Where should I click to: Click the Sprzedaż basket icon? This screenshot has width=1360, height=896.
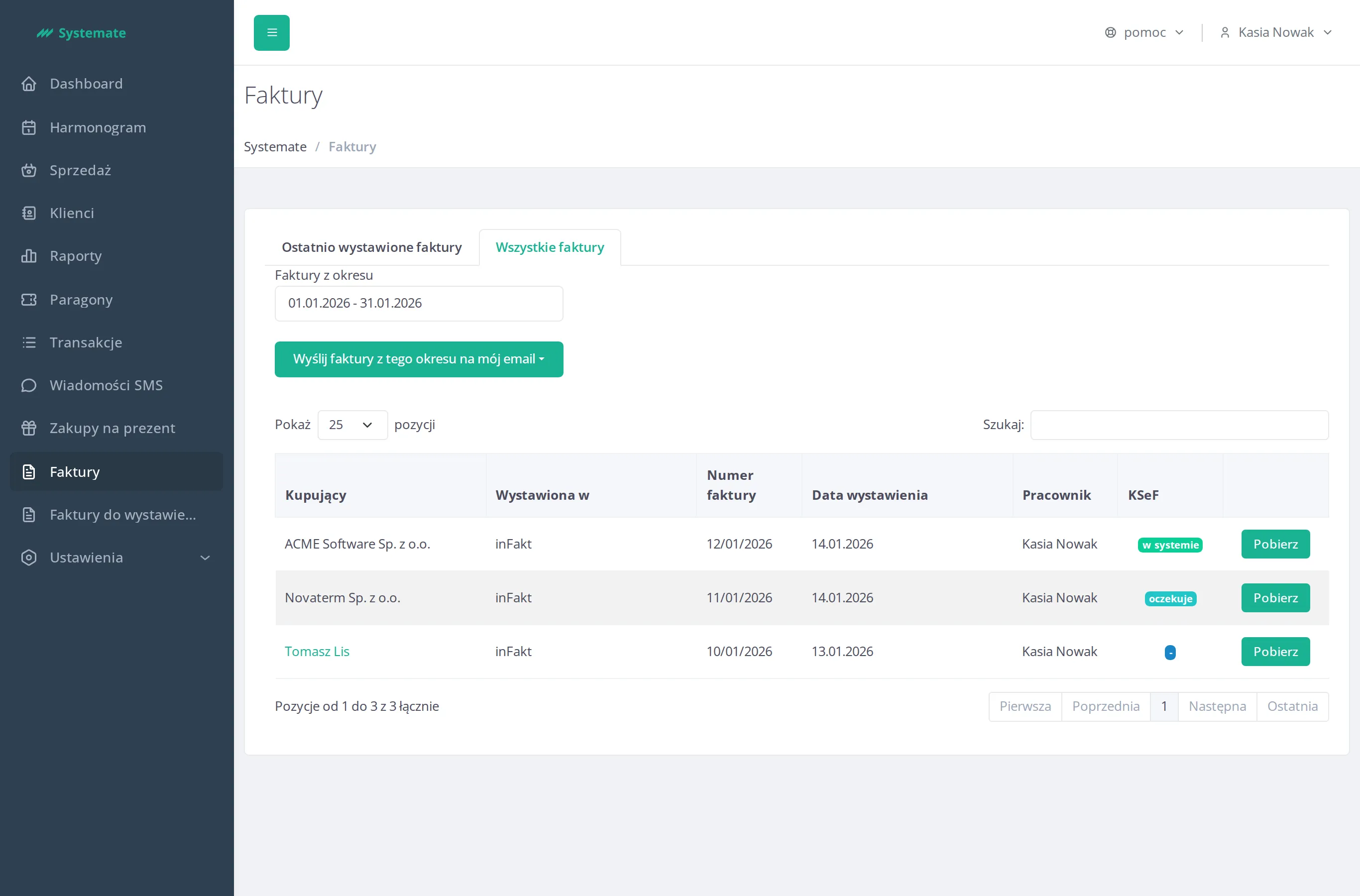point(28,170)
